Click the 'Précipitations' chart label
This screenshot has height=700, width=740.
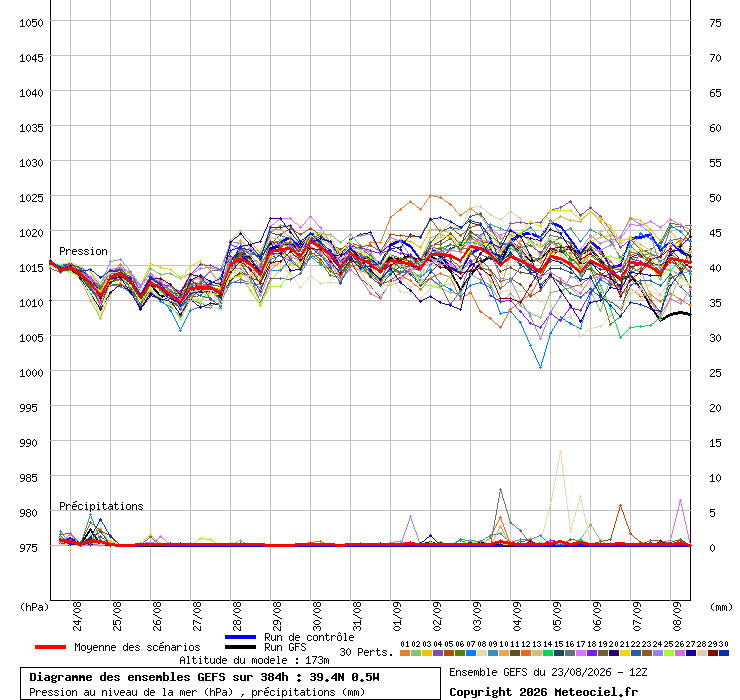click(101, 506)
